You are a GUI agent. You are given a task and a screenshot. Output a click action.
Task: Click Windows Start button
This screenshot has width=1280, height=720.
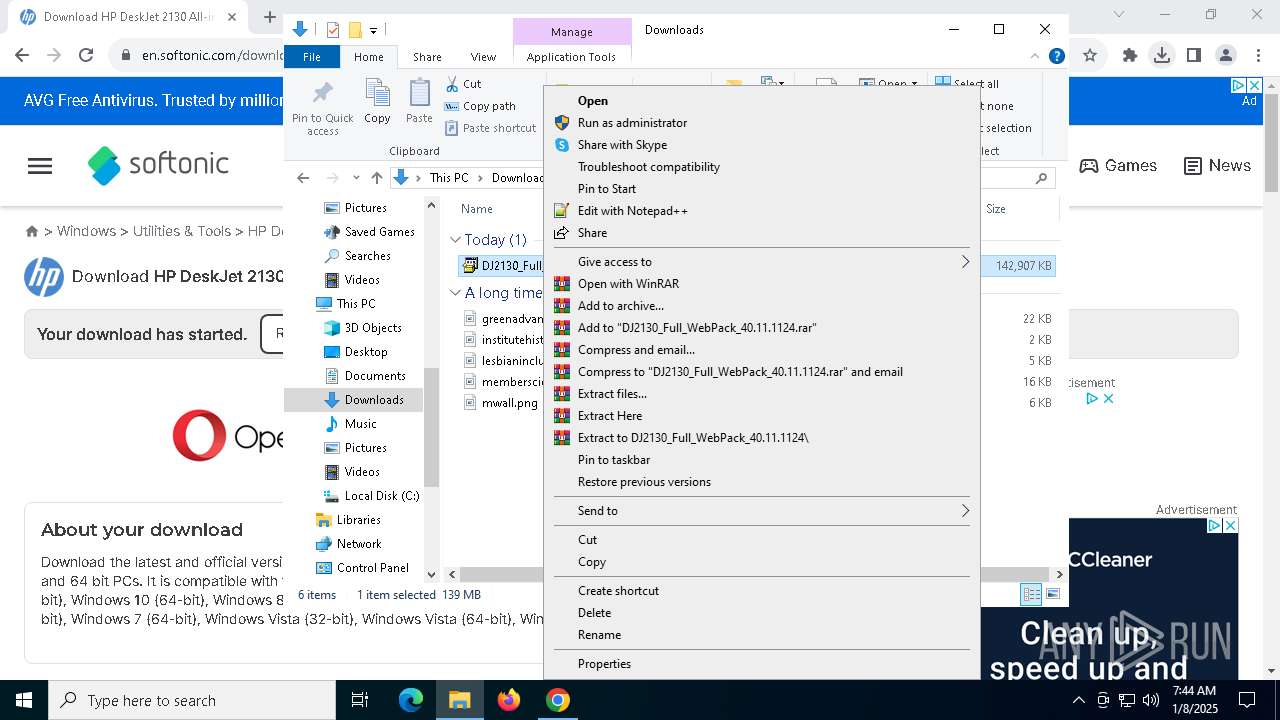click(24, 700)
